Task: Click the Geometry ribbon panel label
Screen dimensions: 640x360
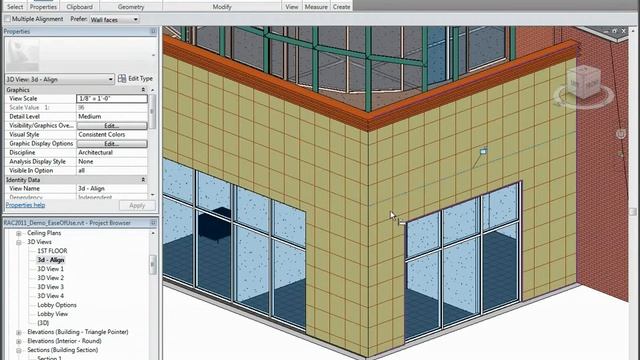Action: tap(131, 7)
